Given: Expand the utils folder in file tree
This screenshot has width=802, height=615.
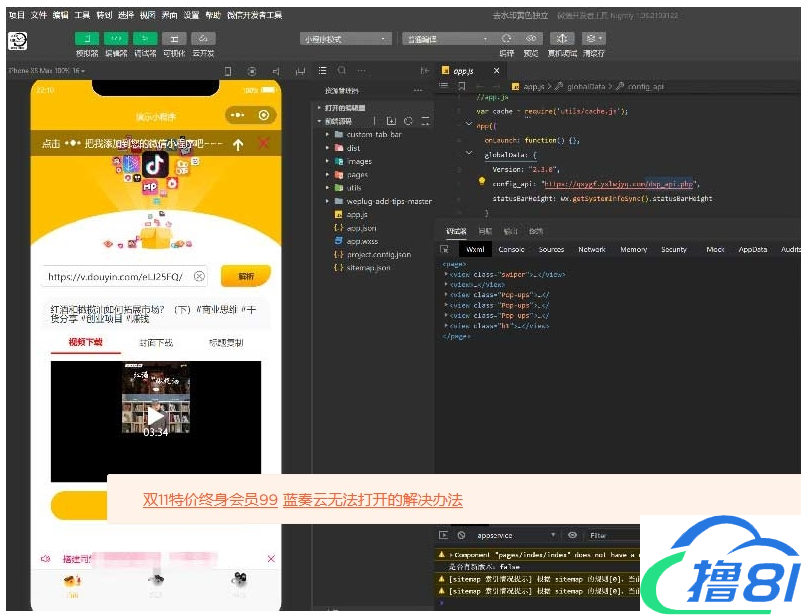Looking at the screenshot, I should coord(354,187).
